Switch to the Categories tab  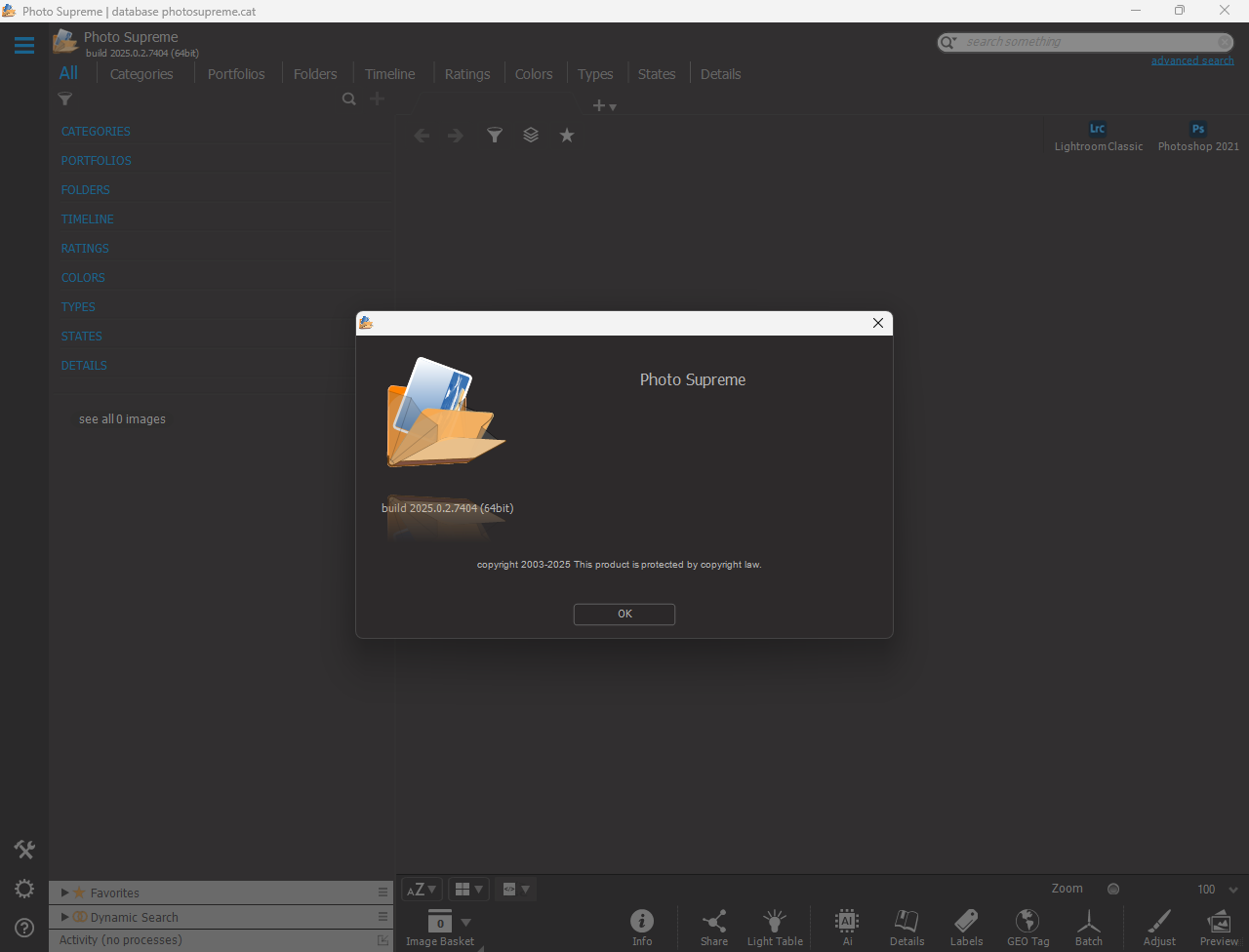(141, 74)
